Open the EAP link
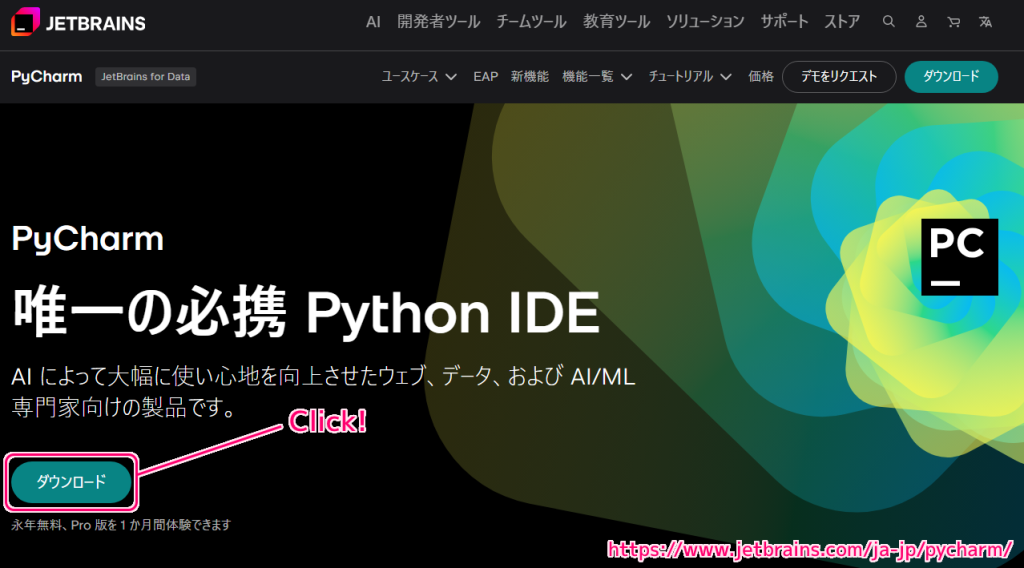The height and width of the screenshot is (568, 1024). pos(486,76)
